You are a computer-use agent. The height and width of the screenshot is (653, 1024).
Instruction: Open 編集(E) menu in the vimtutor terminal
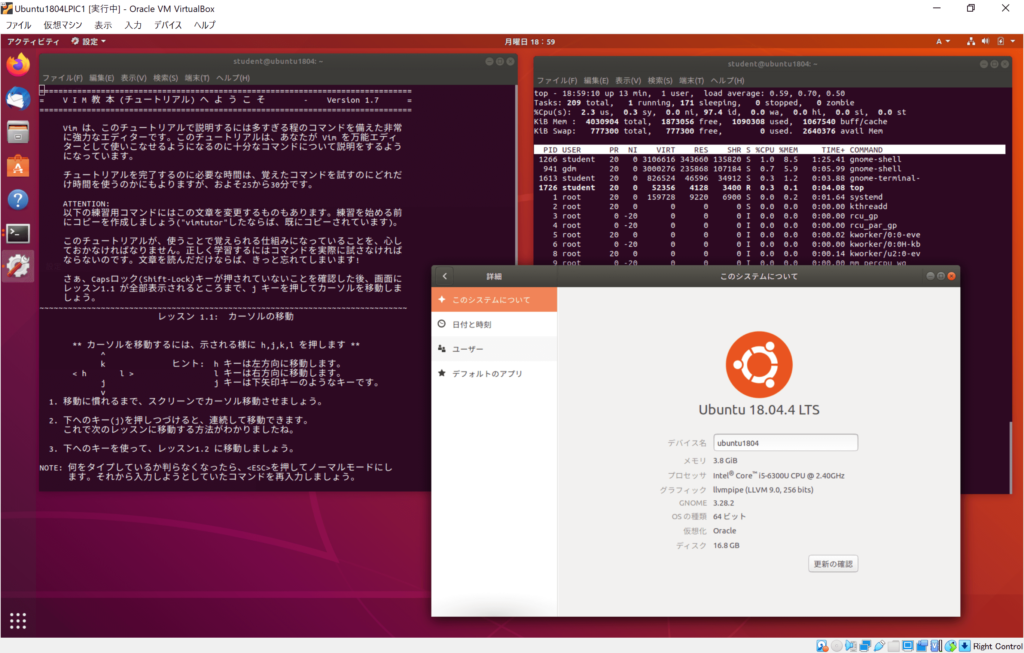pyautogui.click(x=101, y=78)
